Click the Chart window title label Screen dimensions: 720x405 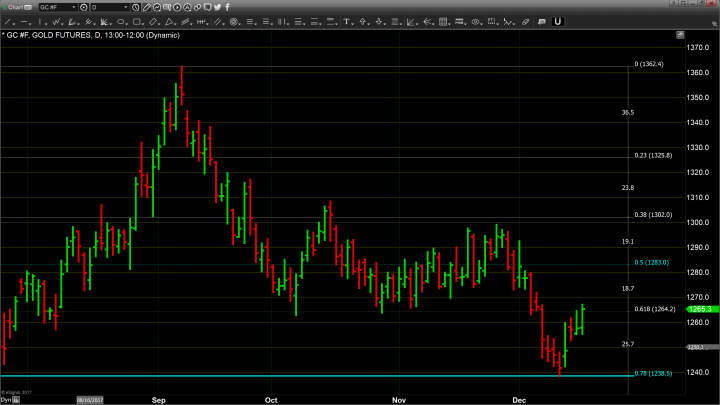(x=16, y=7)
